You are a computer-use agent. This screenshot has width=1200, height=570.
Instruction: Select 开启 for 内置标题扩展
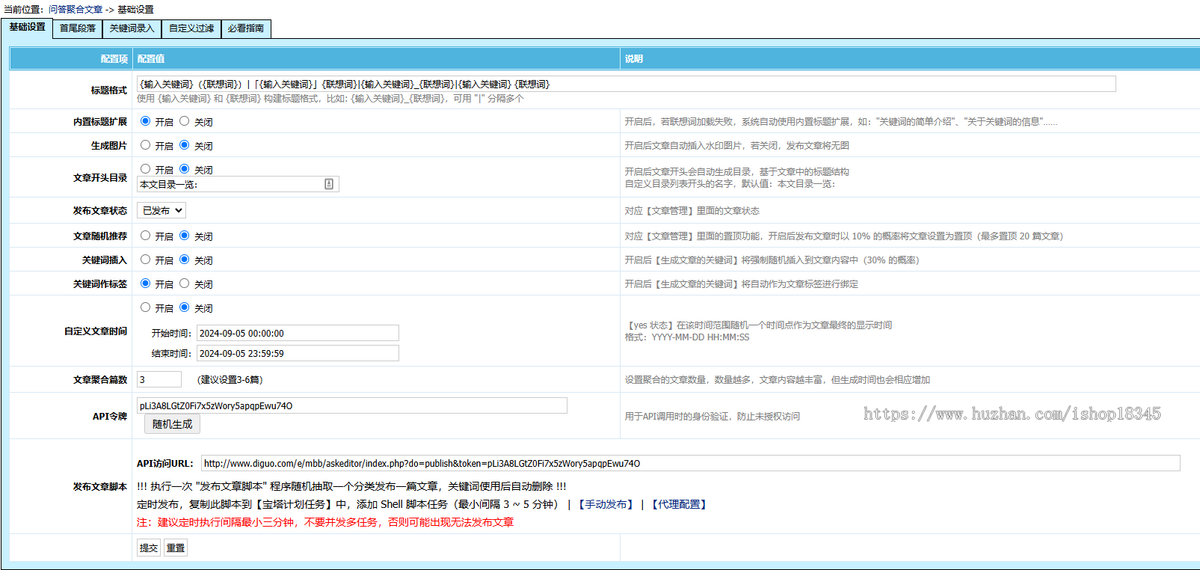[146, 121]
